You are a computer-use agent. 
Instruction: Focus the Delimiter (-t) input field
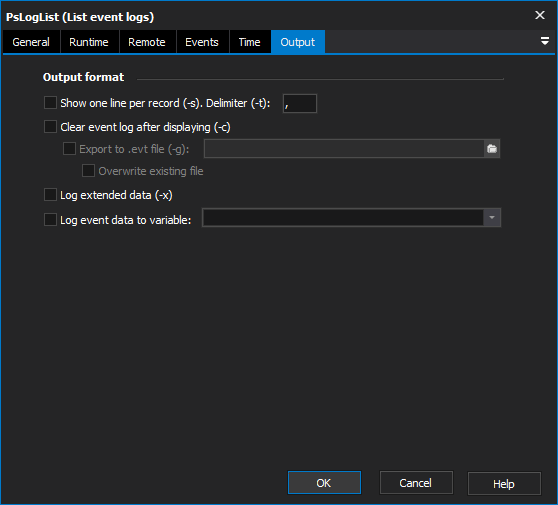(300, 104)
